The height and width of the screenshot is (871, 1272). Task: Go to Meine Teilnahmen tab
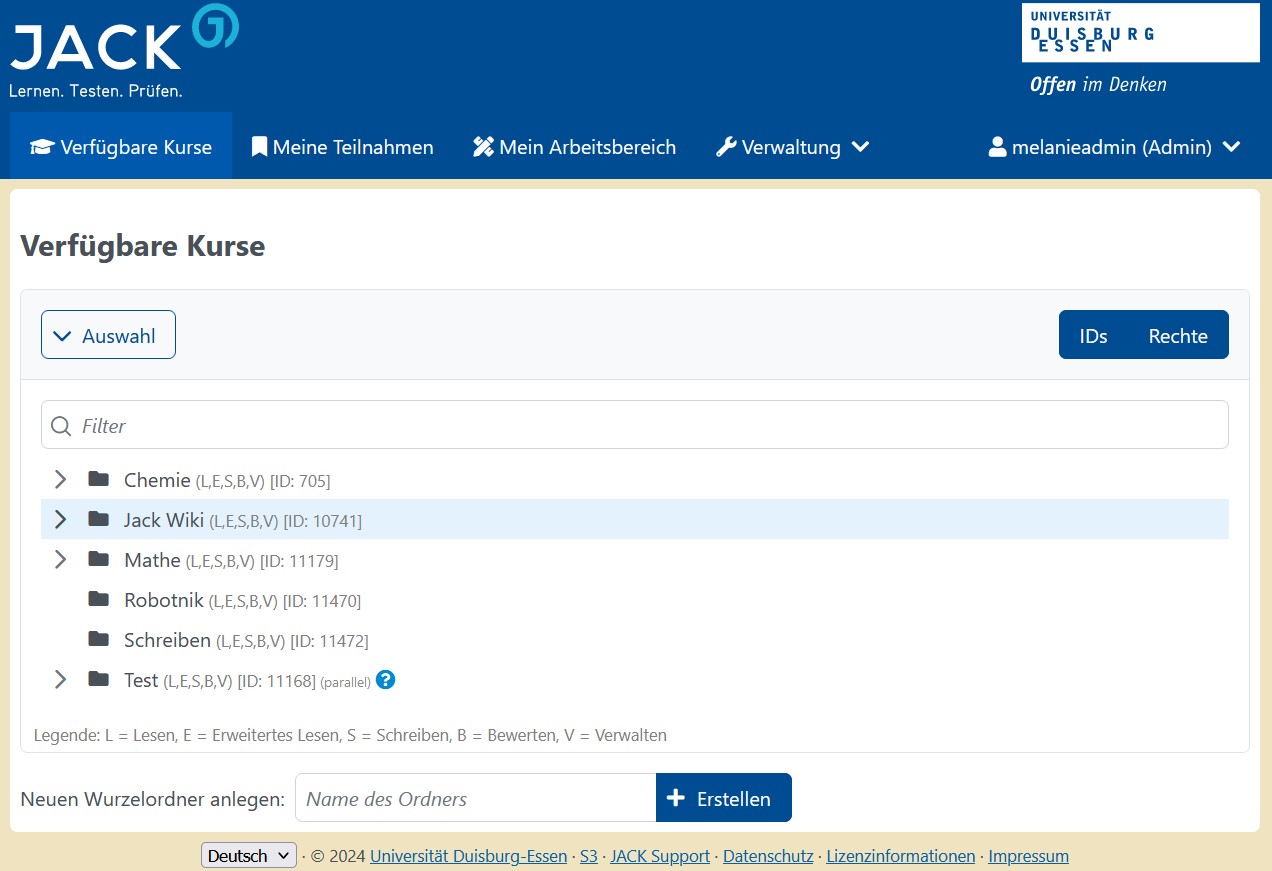[x=342, y=147]
